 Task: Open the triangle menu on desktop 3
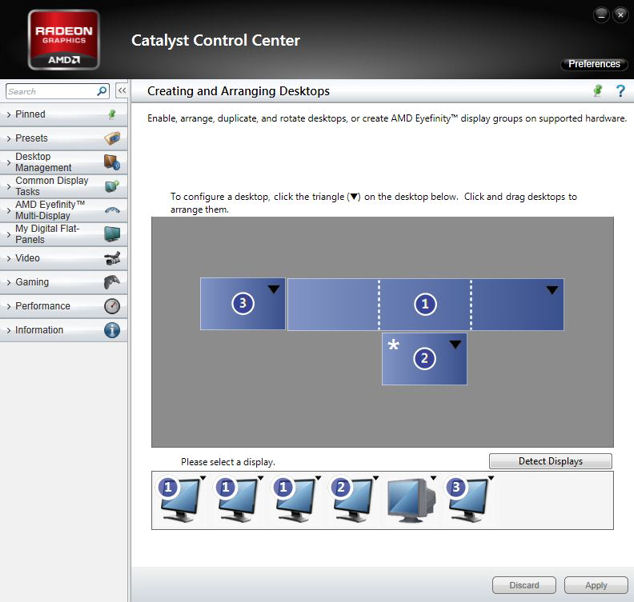(274, 289)
